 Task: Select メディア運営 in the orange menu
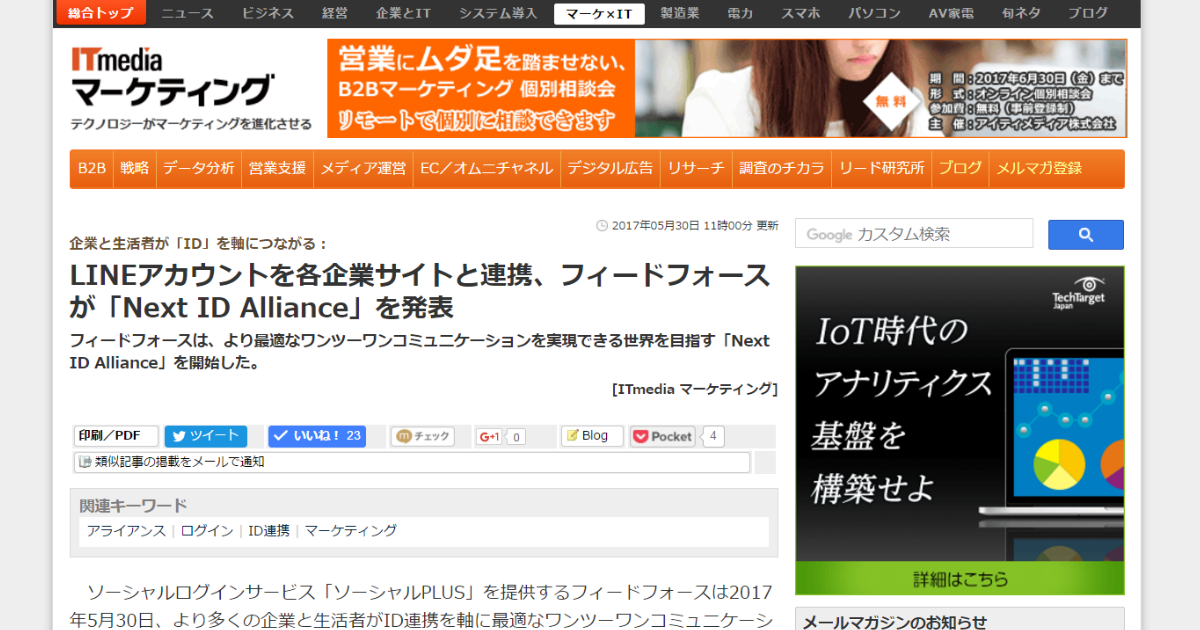(363, 168)
